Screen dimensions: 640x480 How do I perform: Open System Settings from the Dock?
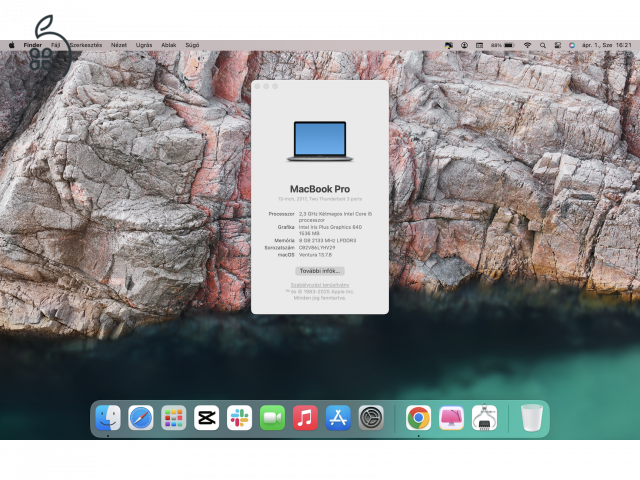pos(371,418)
